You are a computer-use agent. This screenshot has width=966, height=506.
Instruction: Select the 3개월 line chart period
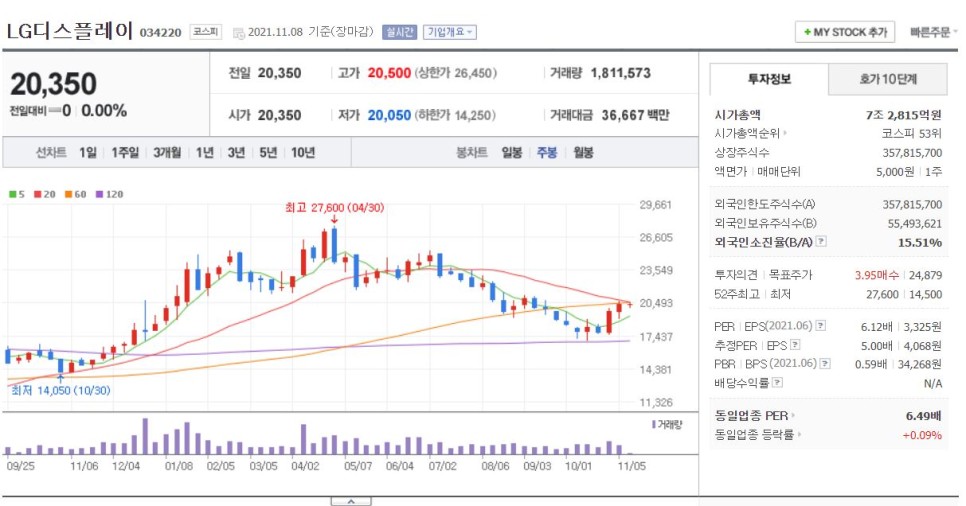click(167, 152)
